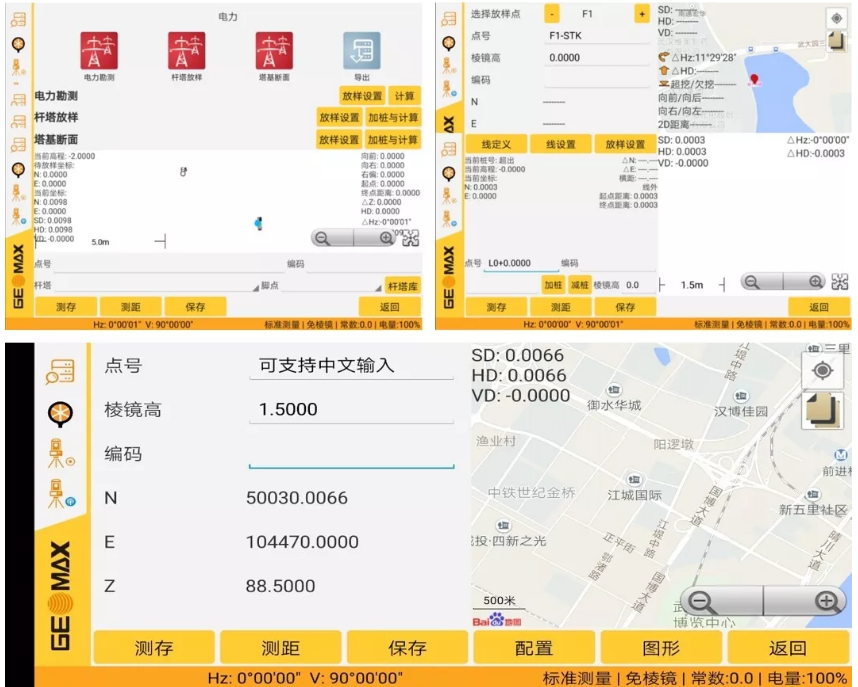Tap the 导出 export icon
The height and width of the screenshot is (687, 858).
click(x=363, y=50)
